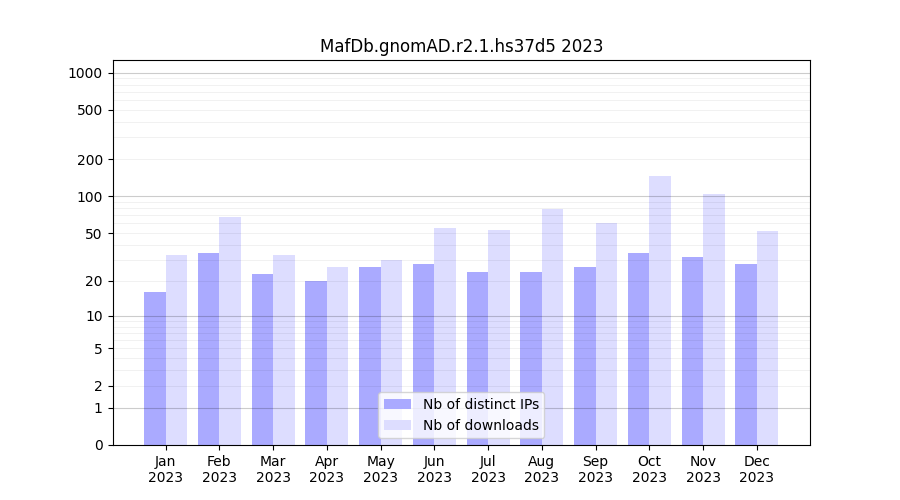Click the March 2023 downloads bar
Viewport: 900px width, 500px height.
(284, 350)
